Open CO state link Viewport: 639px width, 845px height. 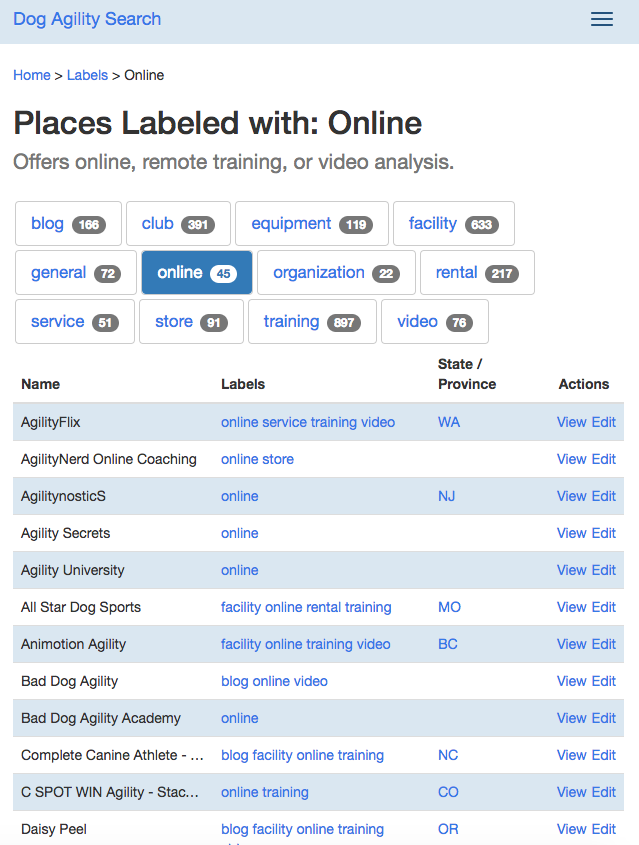pyautogui.click(x=448, y=792)
